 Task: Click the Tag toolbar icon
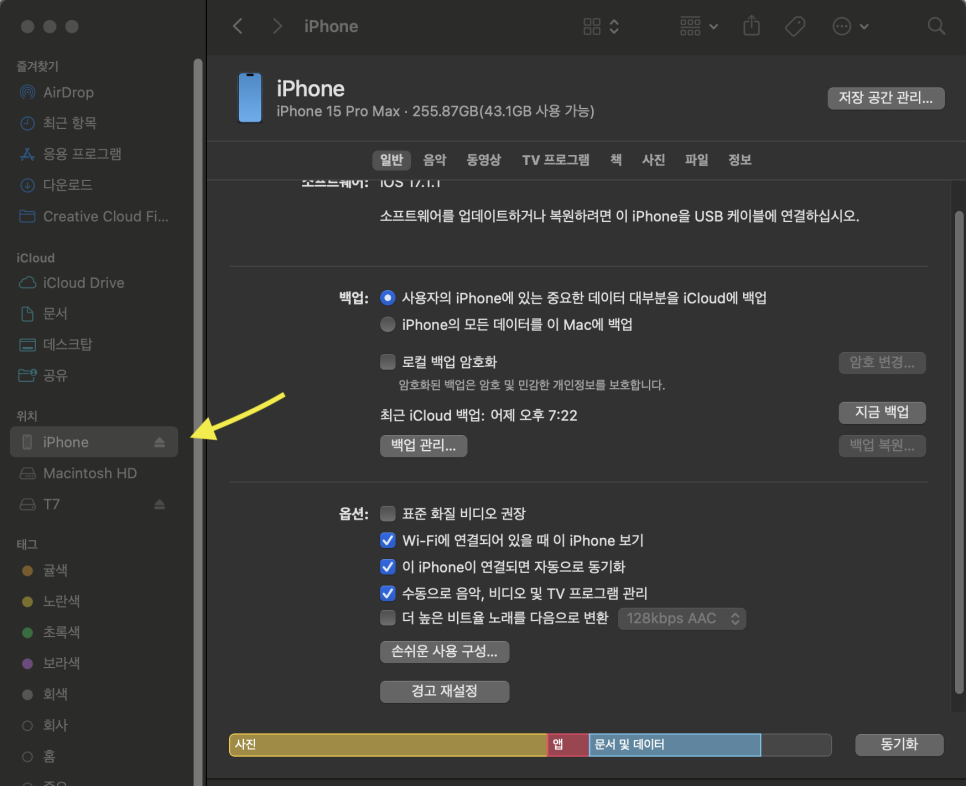click(x=795, y=26)
